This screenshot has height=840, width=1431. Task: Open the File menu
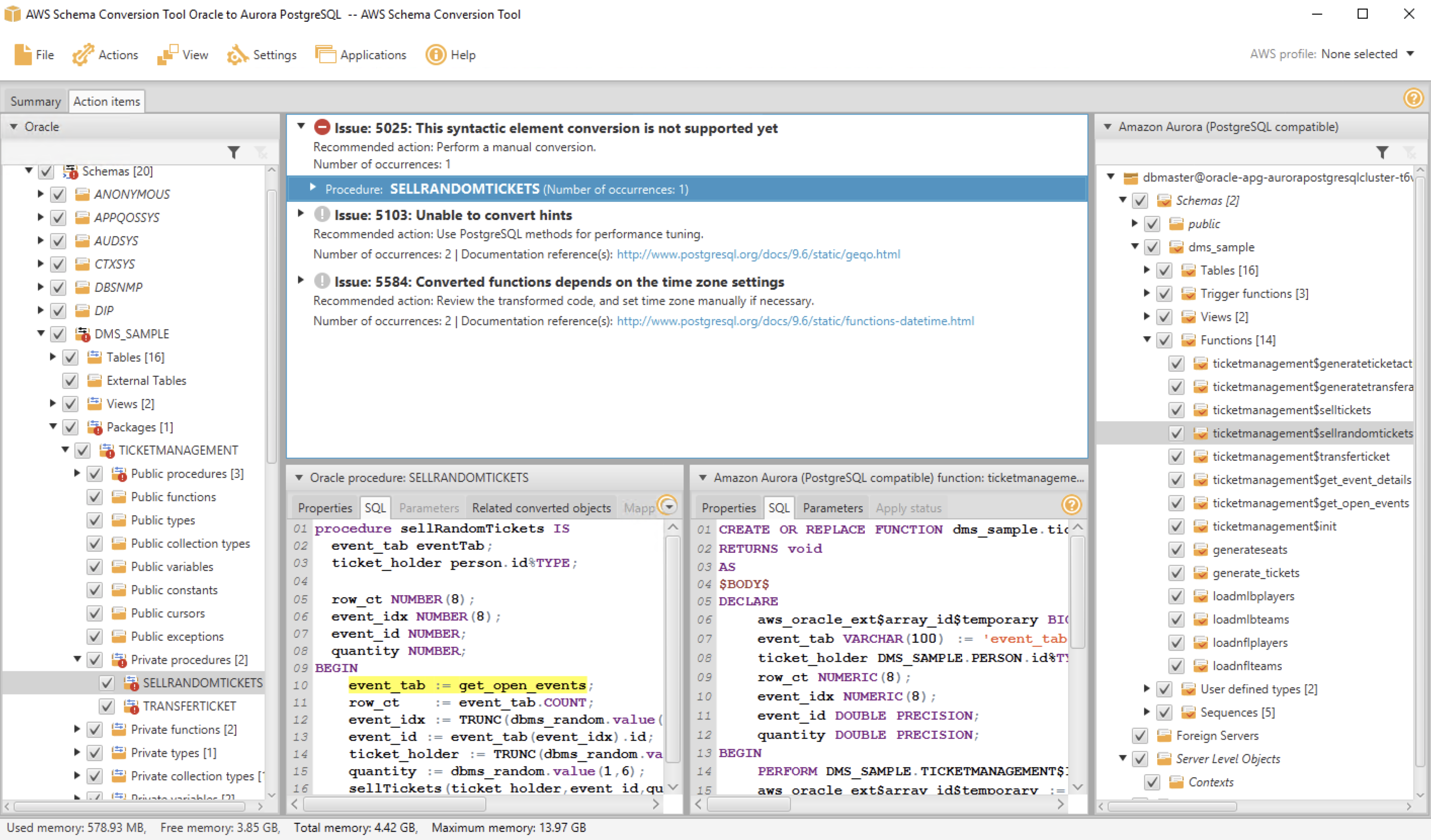(33, 55)
